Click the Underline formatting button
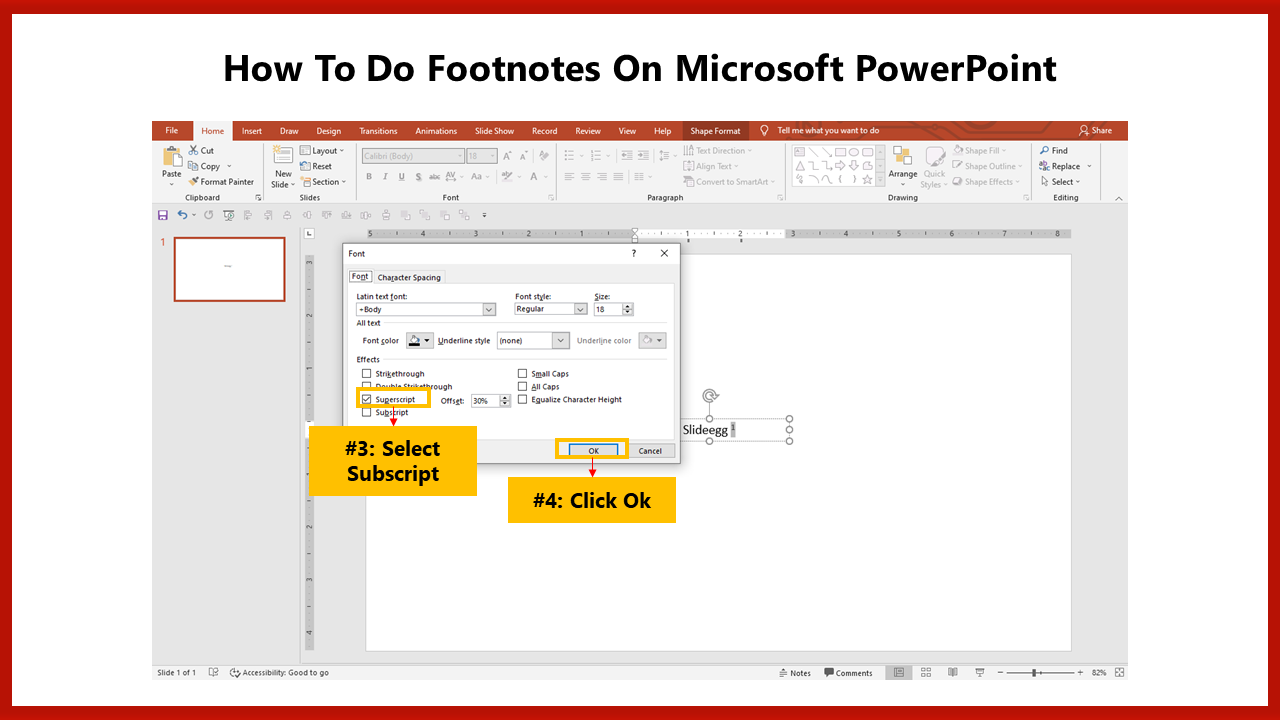Image resolution: width=1280 pixels, height=720 pixels. 402,177
